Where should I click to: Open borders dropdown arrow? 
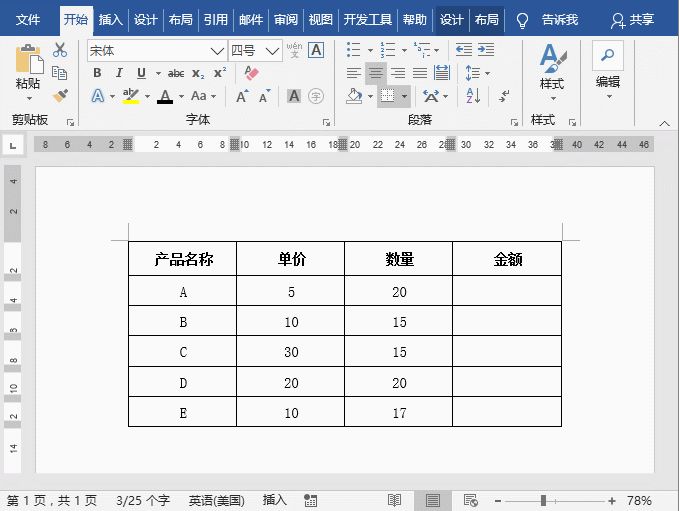pos(404,96)
